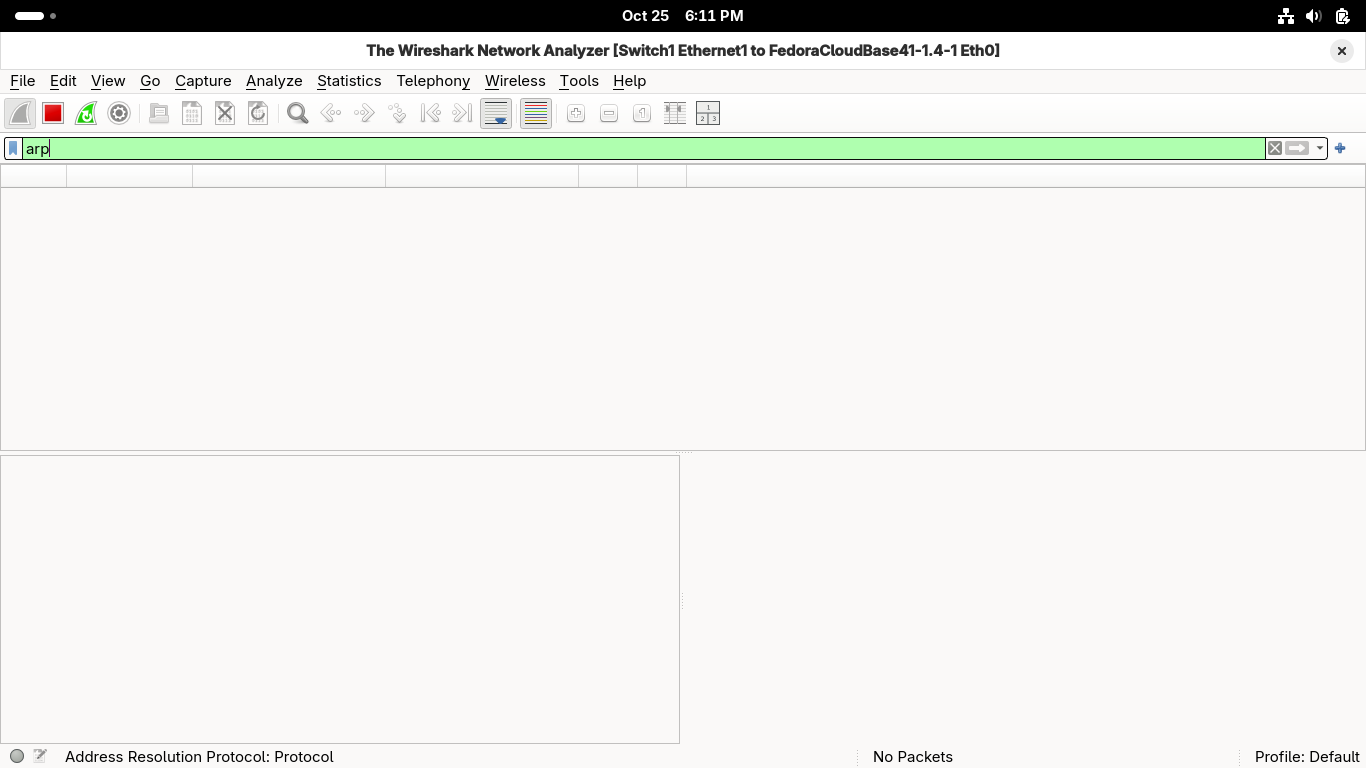
Task: Restart the current capture
Action: [x=86, y=114]
